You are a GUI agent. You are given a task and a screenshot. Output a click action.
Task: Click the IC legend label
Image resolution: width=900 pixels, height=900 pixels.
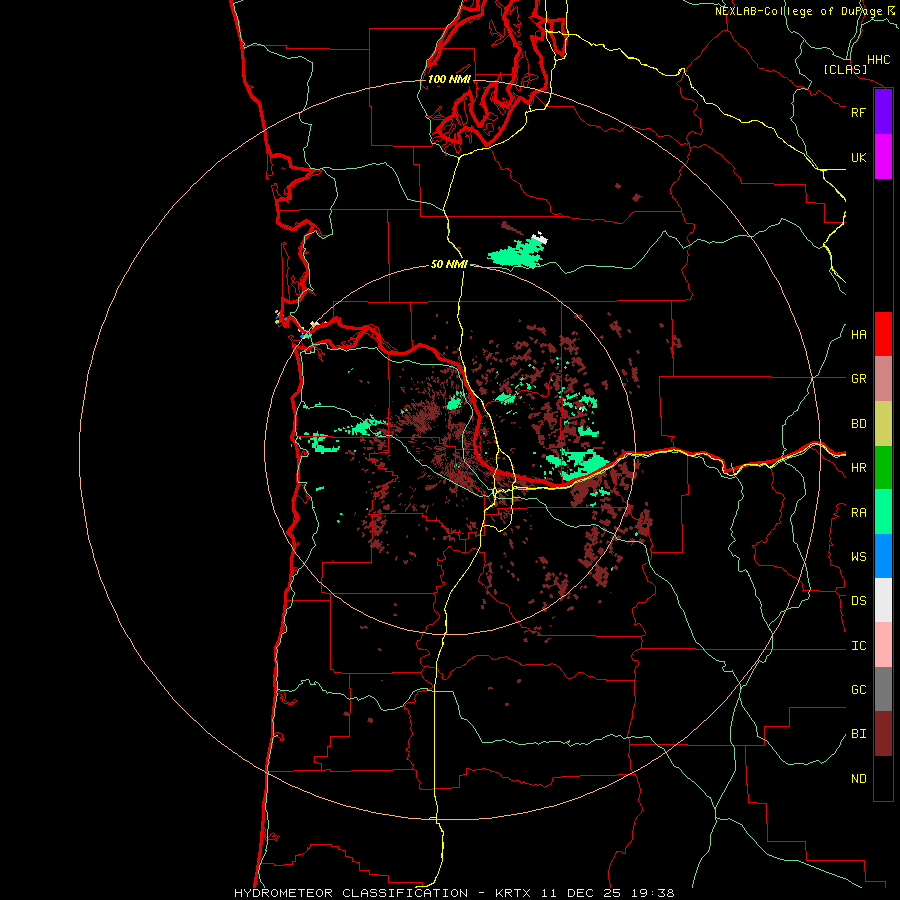(x=858, y=646)
